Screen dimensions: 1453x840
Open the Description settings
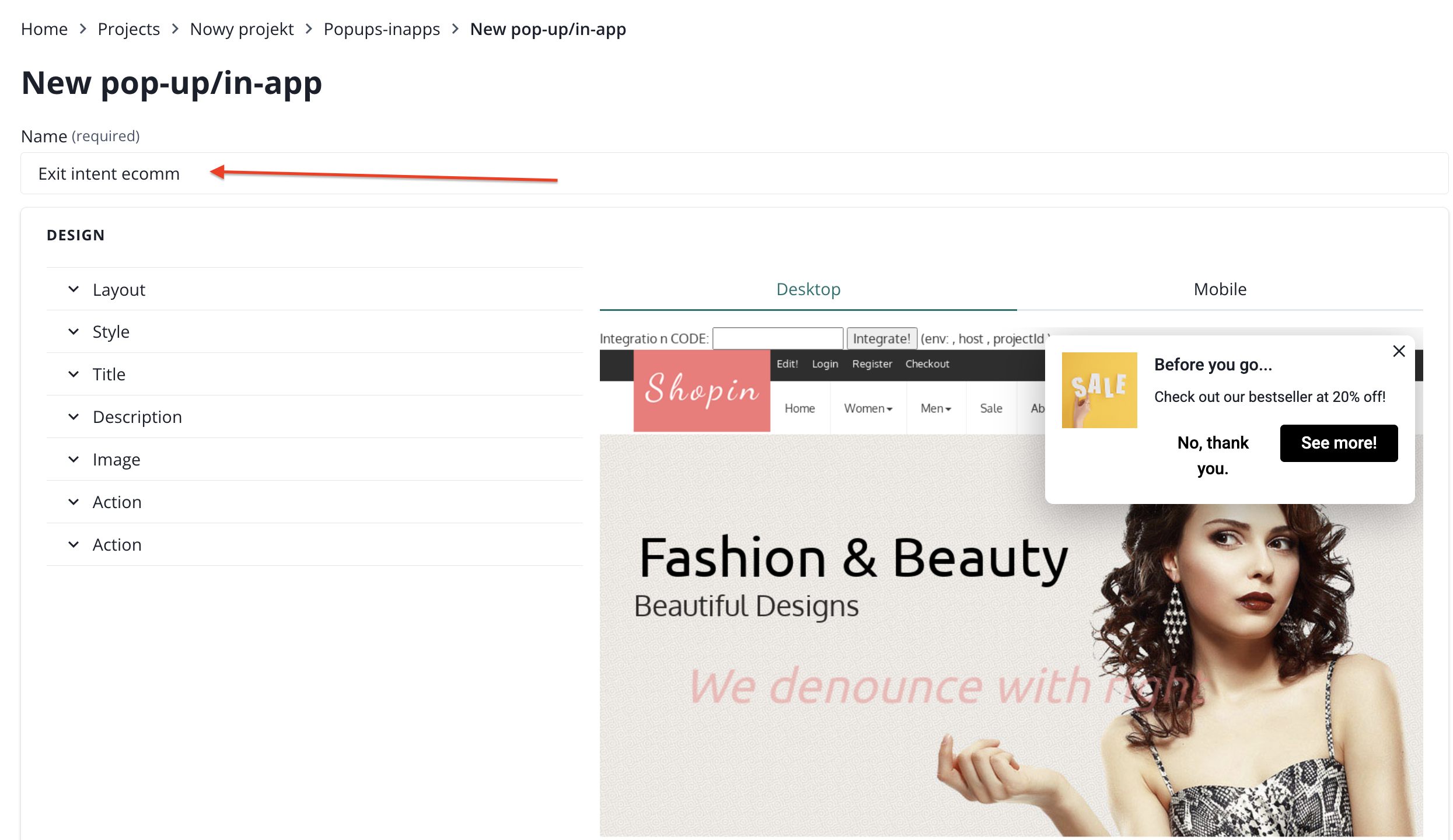point(137,417)
